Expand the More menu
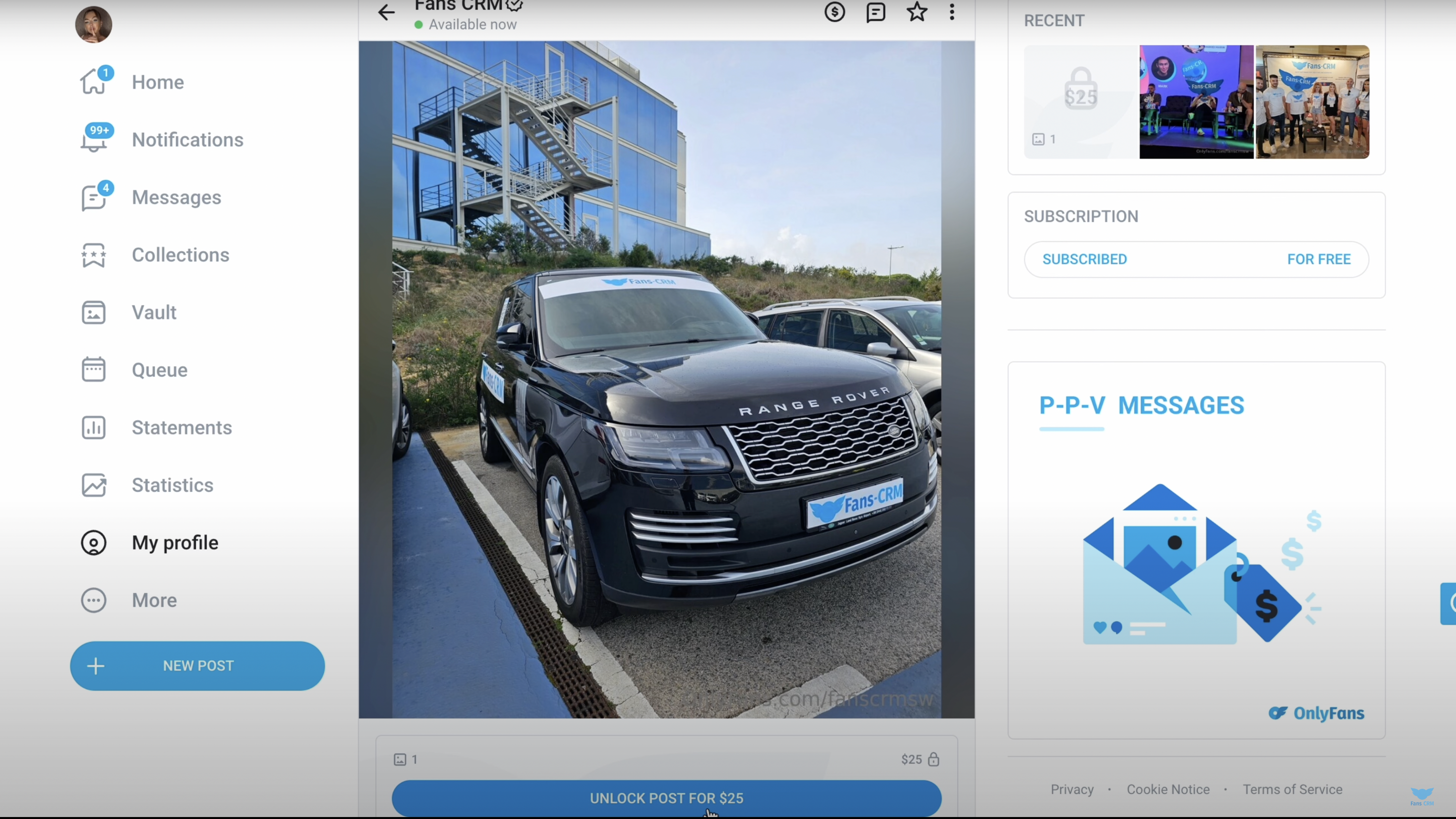This screenshot has width=1456, height=819. click(129, 600)
